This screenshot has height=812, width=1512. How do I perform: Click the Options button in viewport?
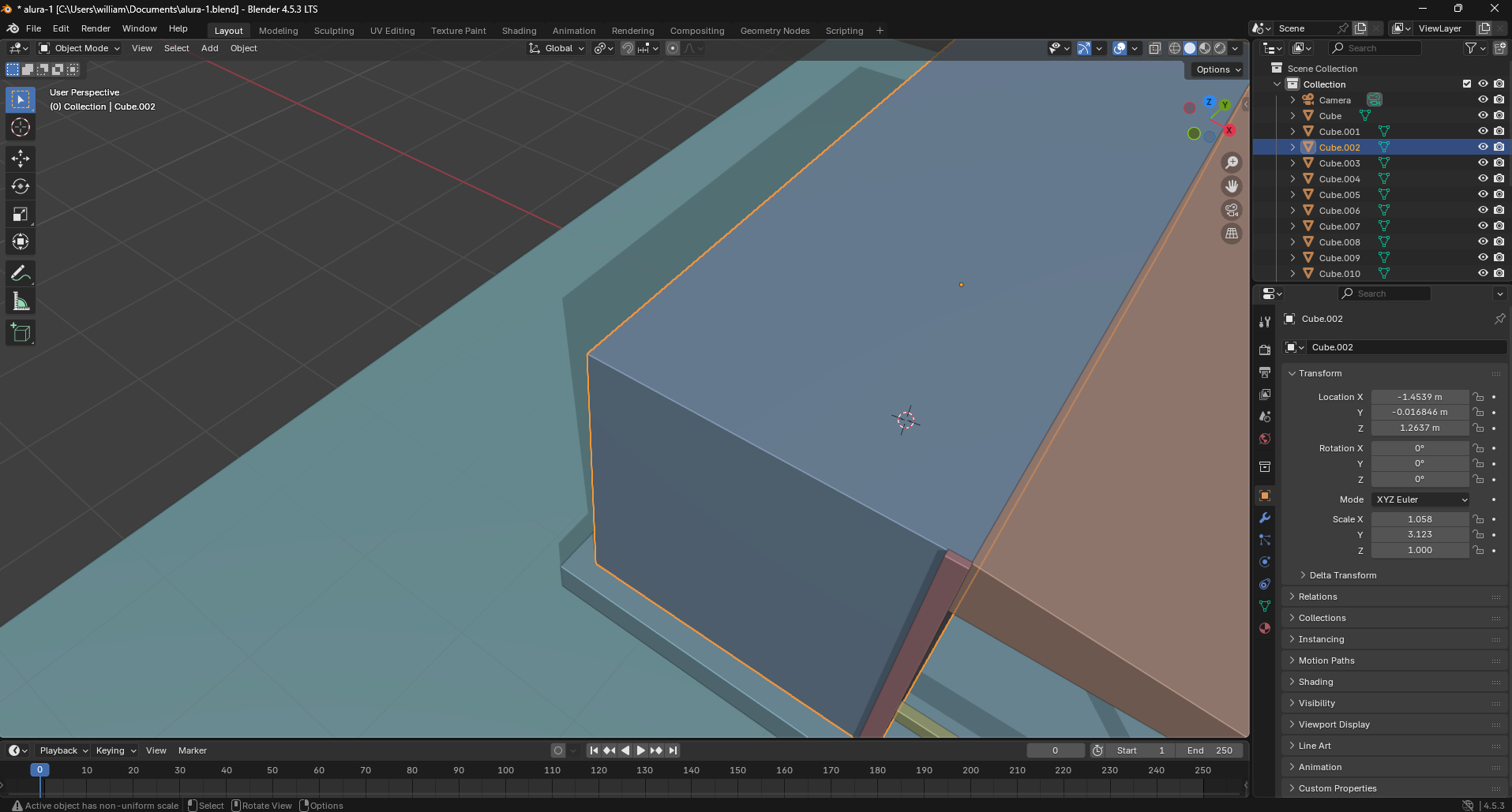tap(1217, 69)
